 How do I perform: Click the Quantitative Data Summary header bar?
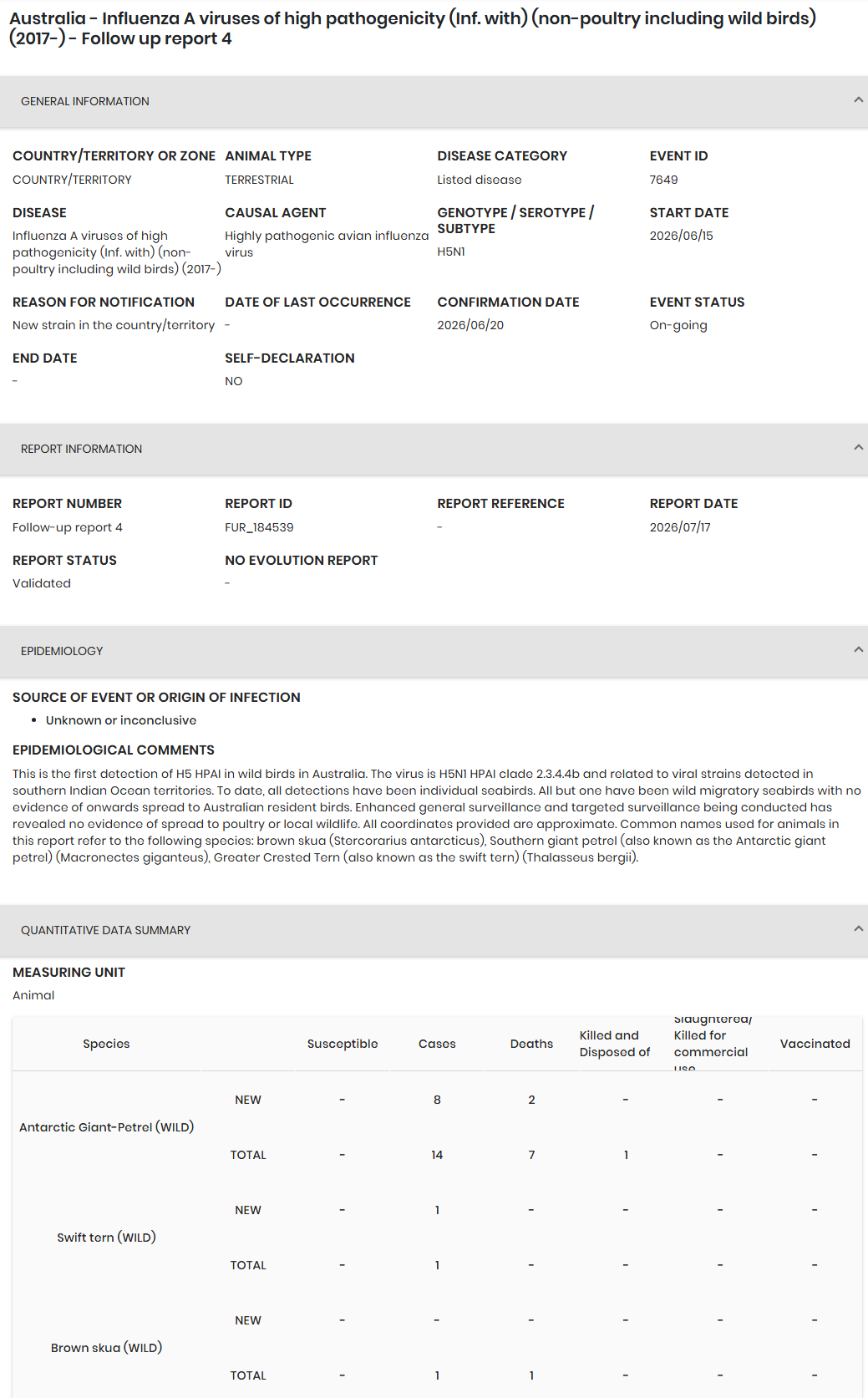click(434, 930)
